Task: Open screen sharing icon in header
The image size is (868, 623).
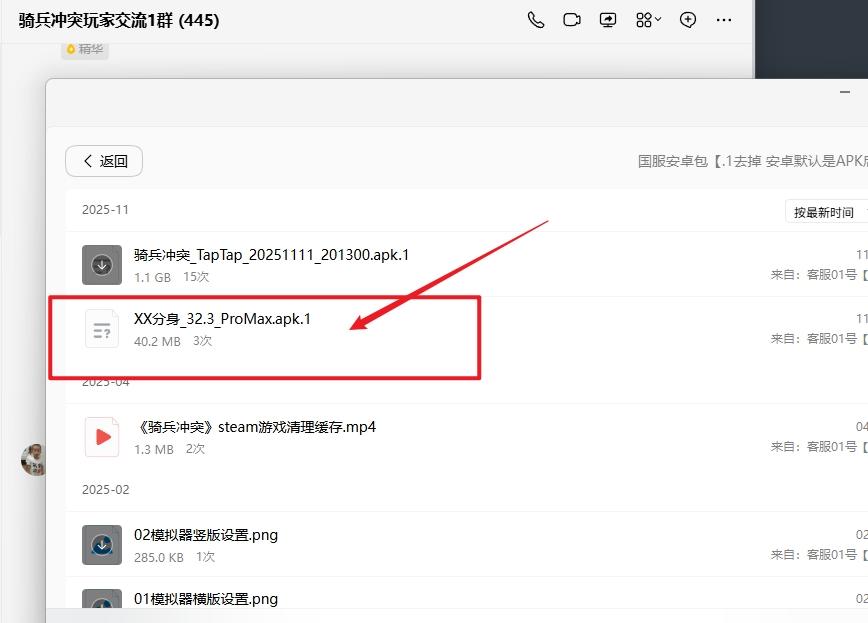Action: click(608, 20)
